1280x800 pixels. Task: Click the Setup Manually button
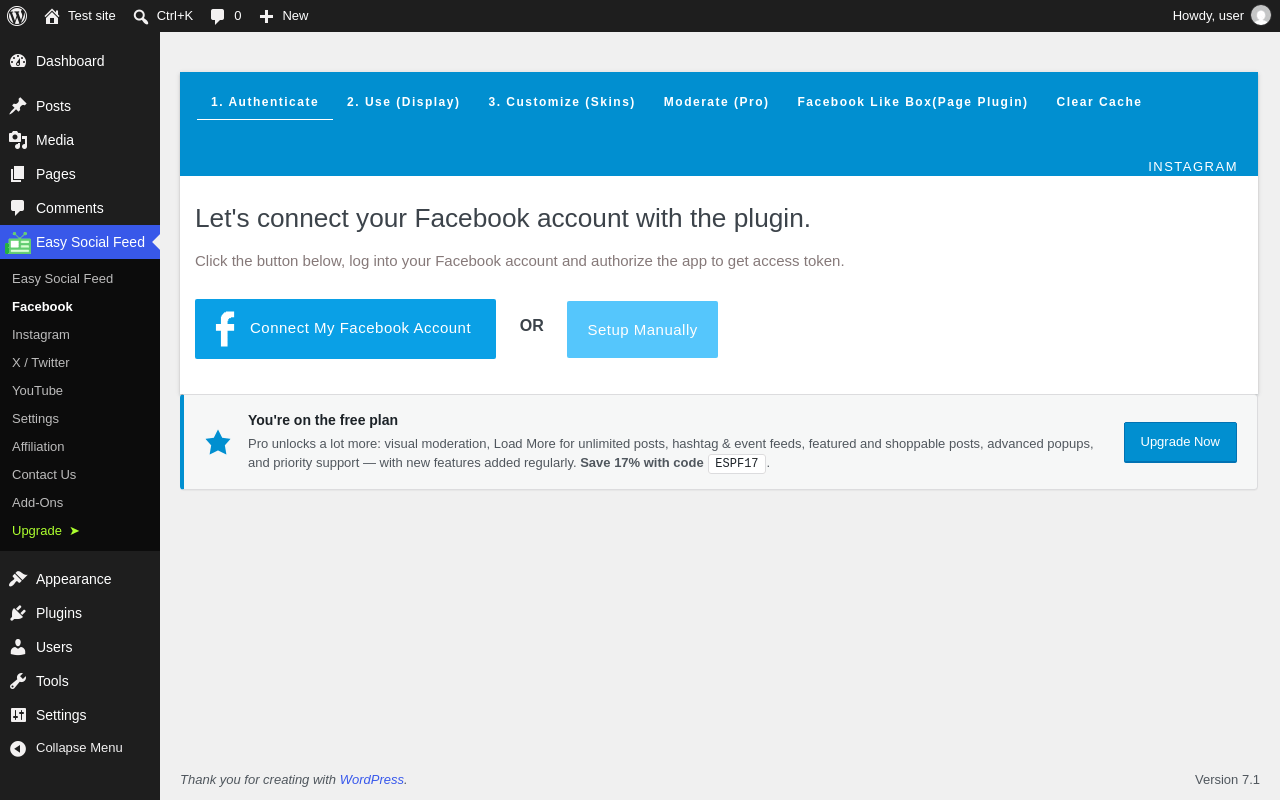point(642,329)
